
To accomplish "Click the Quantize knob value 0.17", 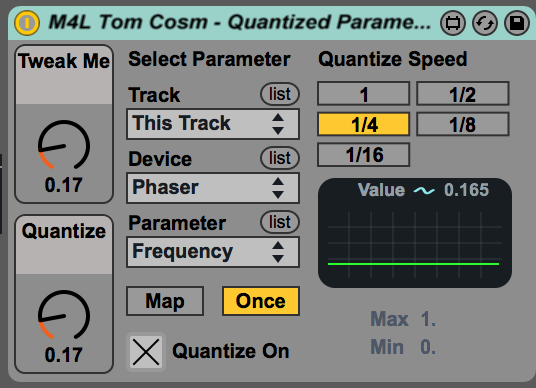I will point(64,355).
